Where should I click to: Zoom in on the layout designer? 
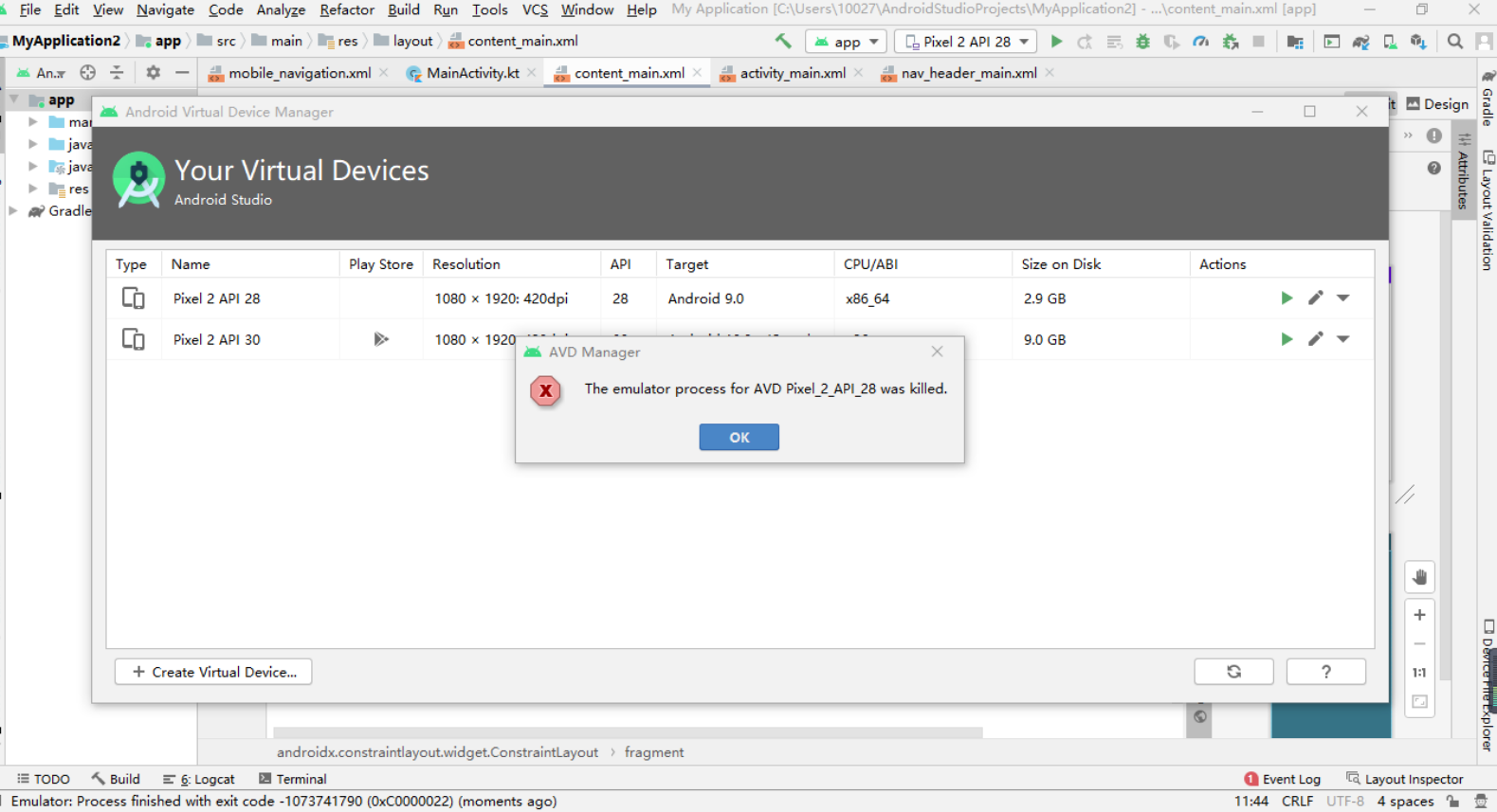(x=1419, y=615)
